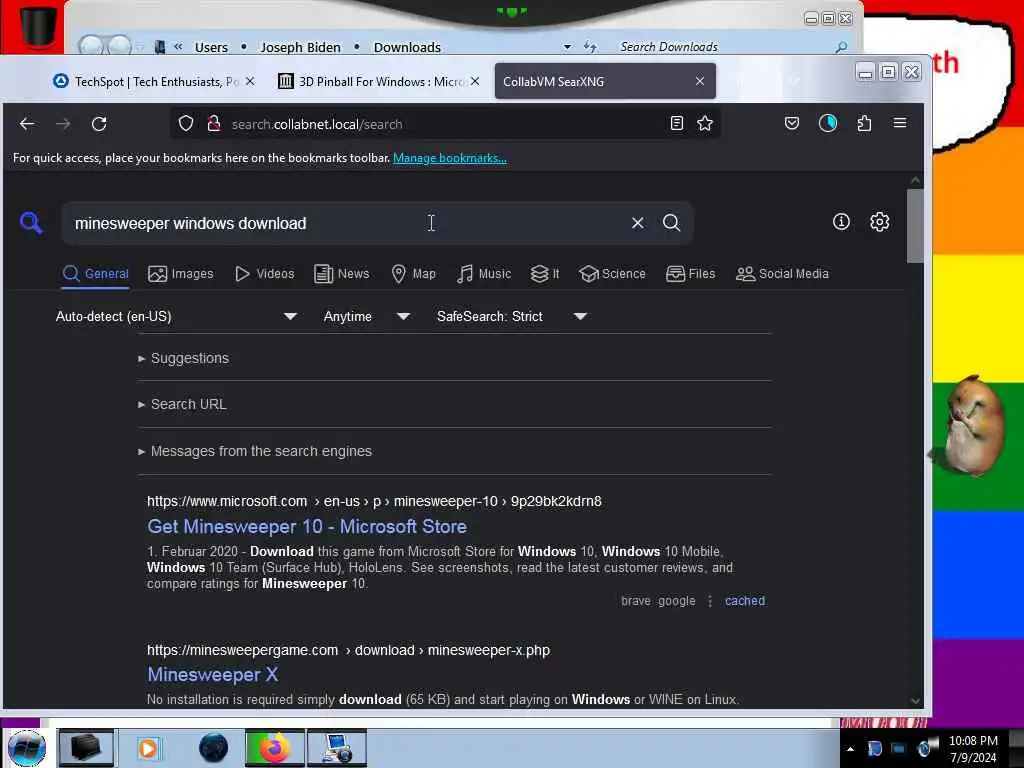Open the computer utility taskbar icon
Screen dimensions: 1024x768
click(337, 748)
